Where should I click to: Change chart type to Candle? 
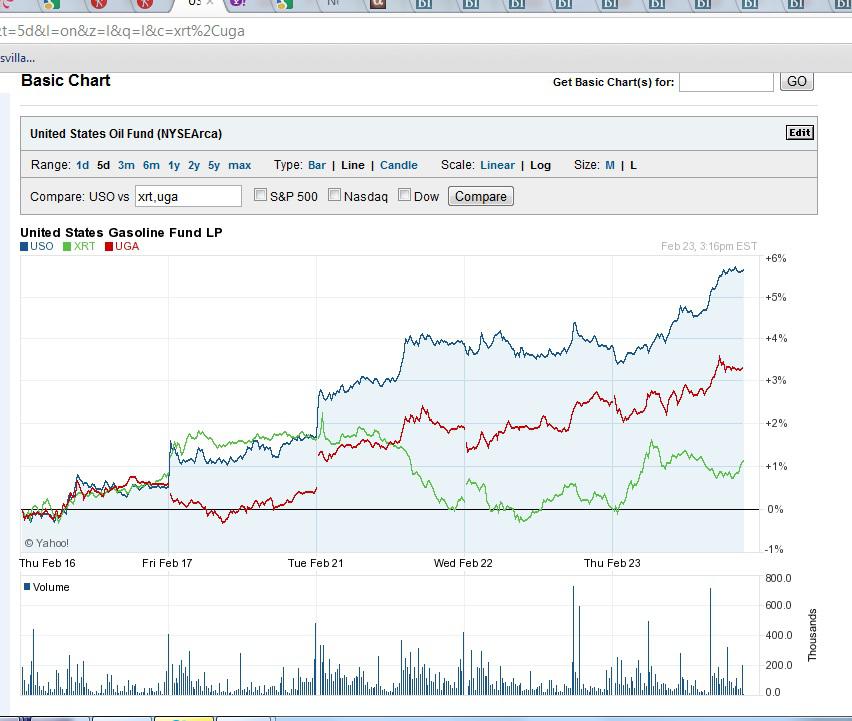point(399,165)
